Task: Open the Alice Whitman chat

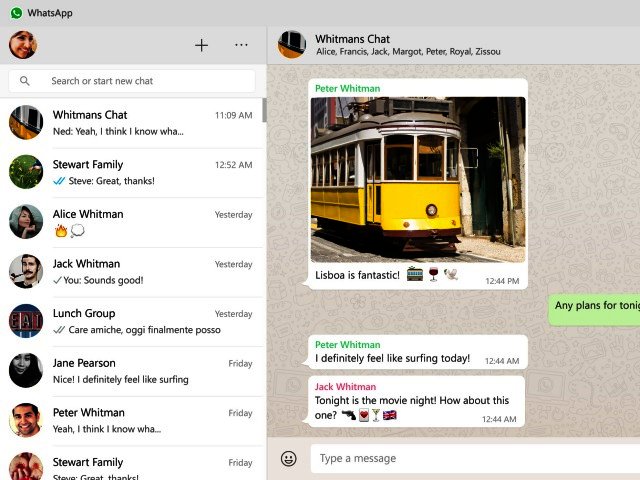Action: point(133,222)
